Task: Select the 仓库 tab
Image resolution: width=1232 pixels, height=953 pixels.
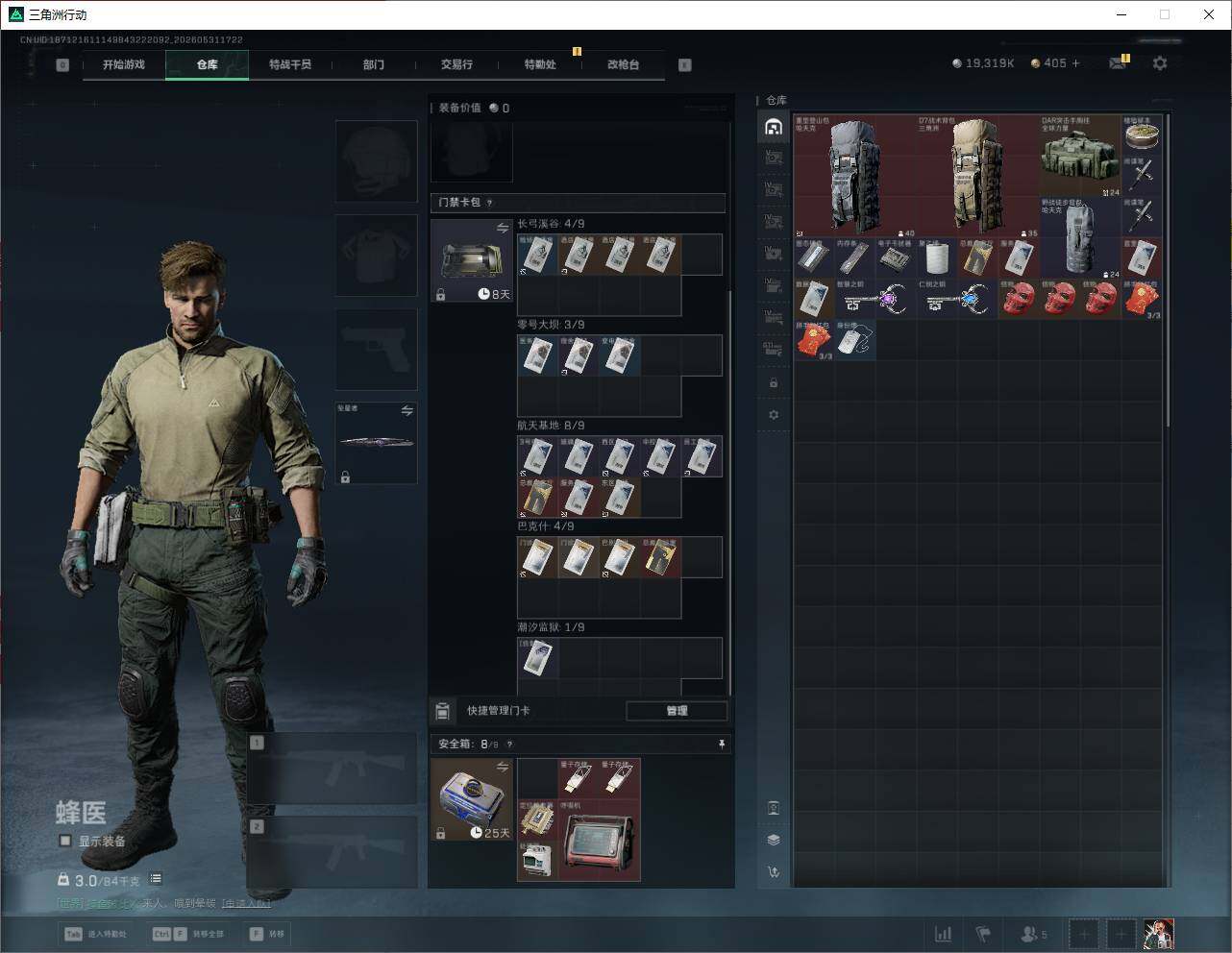Action: pyautogui.click(x=207, y=64)
